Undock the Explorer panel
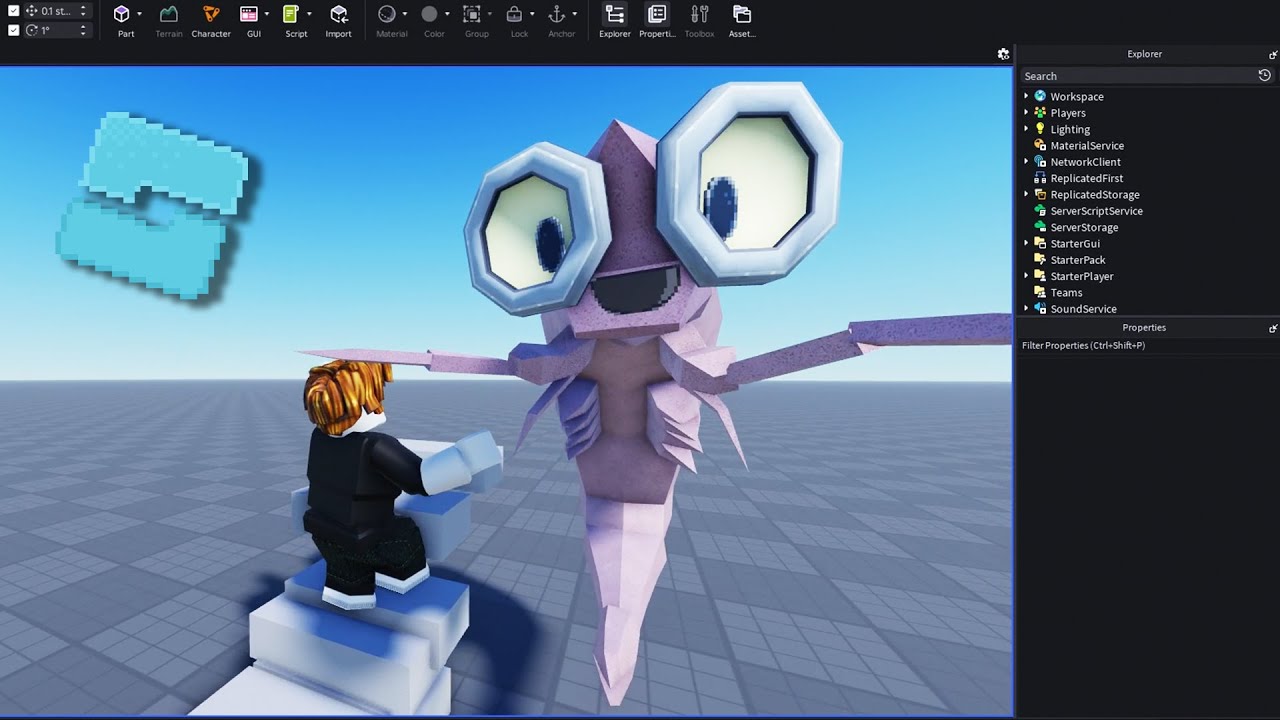 click(x=1273, y=54)
